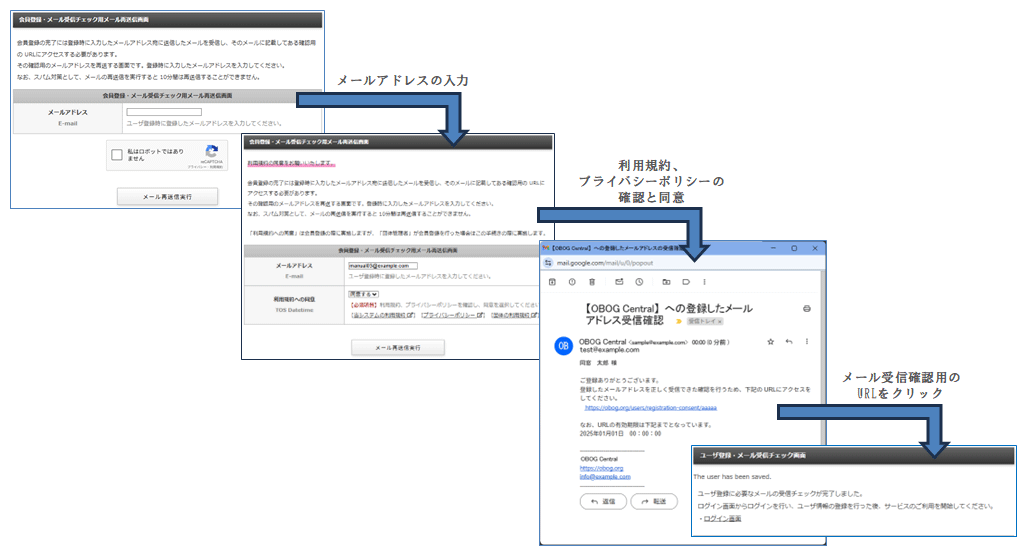1027x556 pixels.
Task: Open the registration-consent confirmation URL in the email
Action: pyautogui.click(x=650, y=407)
